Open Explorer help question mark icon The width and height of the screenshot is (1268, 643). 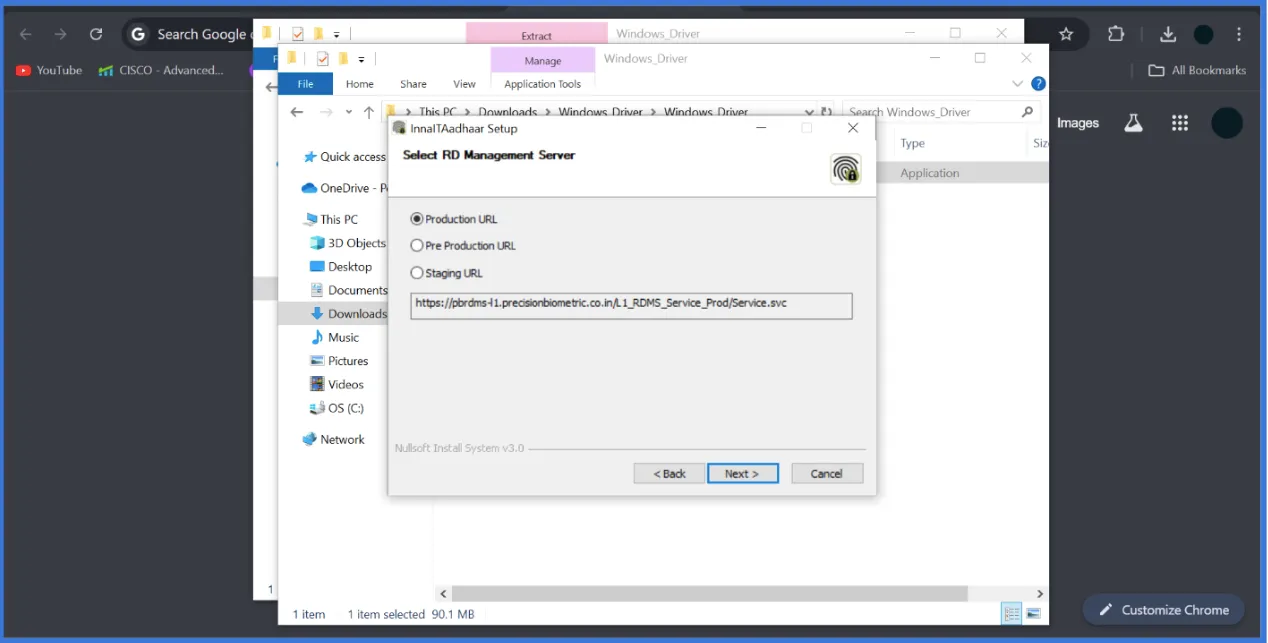point(1038,84)
